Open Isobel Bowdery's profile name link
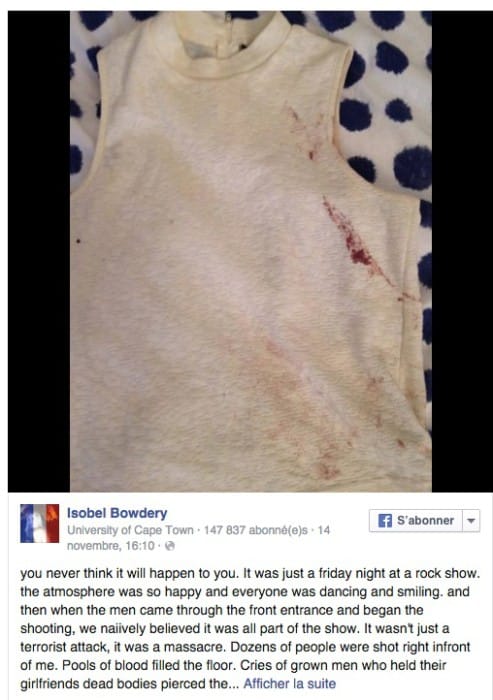Screen dimensions: 493x700 (x=117, y=513)
